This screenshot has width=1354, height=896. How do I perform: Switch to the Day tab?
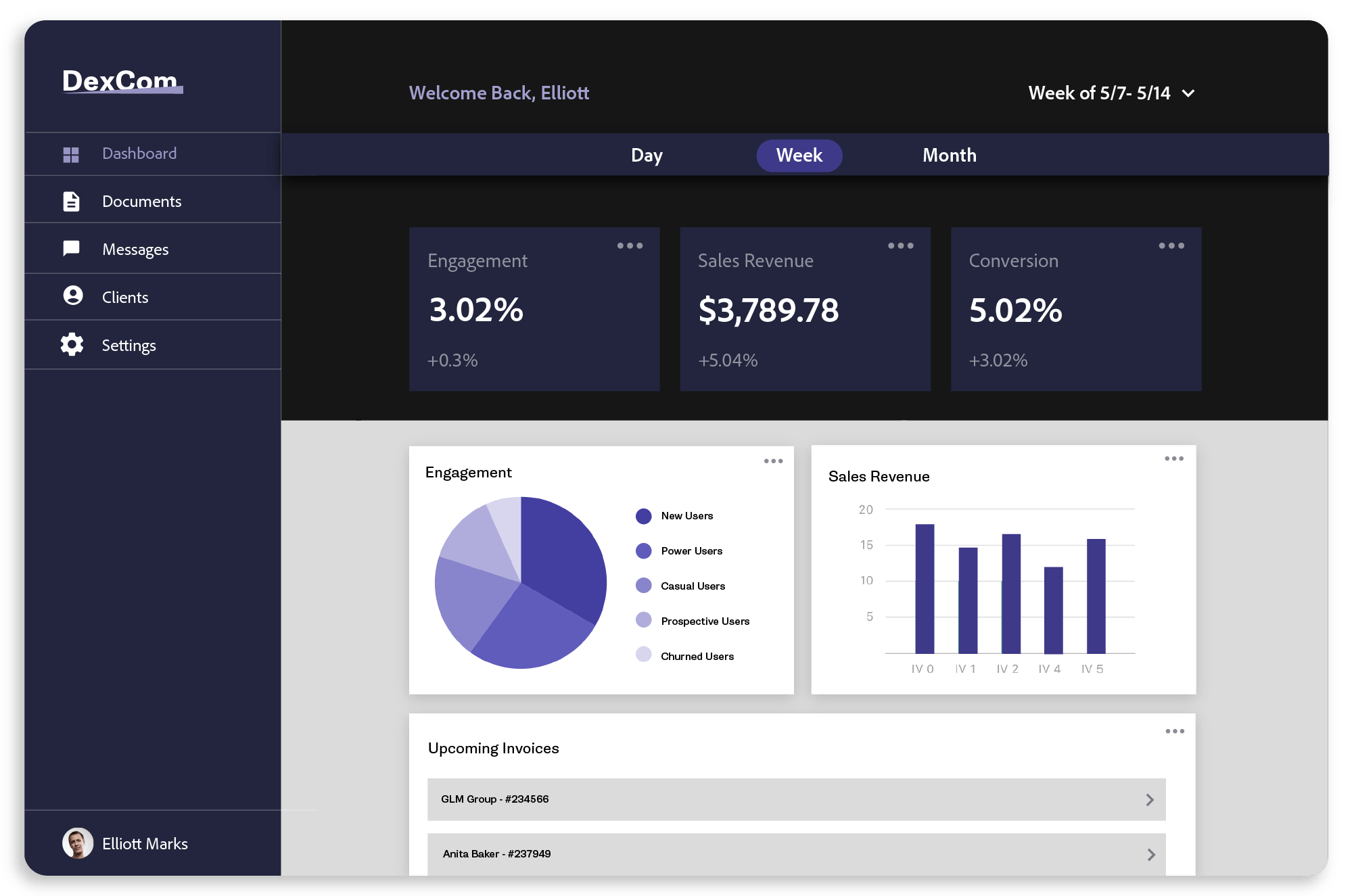(x=647, y=155)
